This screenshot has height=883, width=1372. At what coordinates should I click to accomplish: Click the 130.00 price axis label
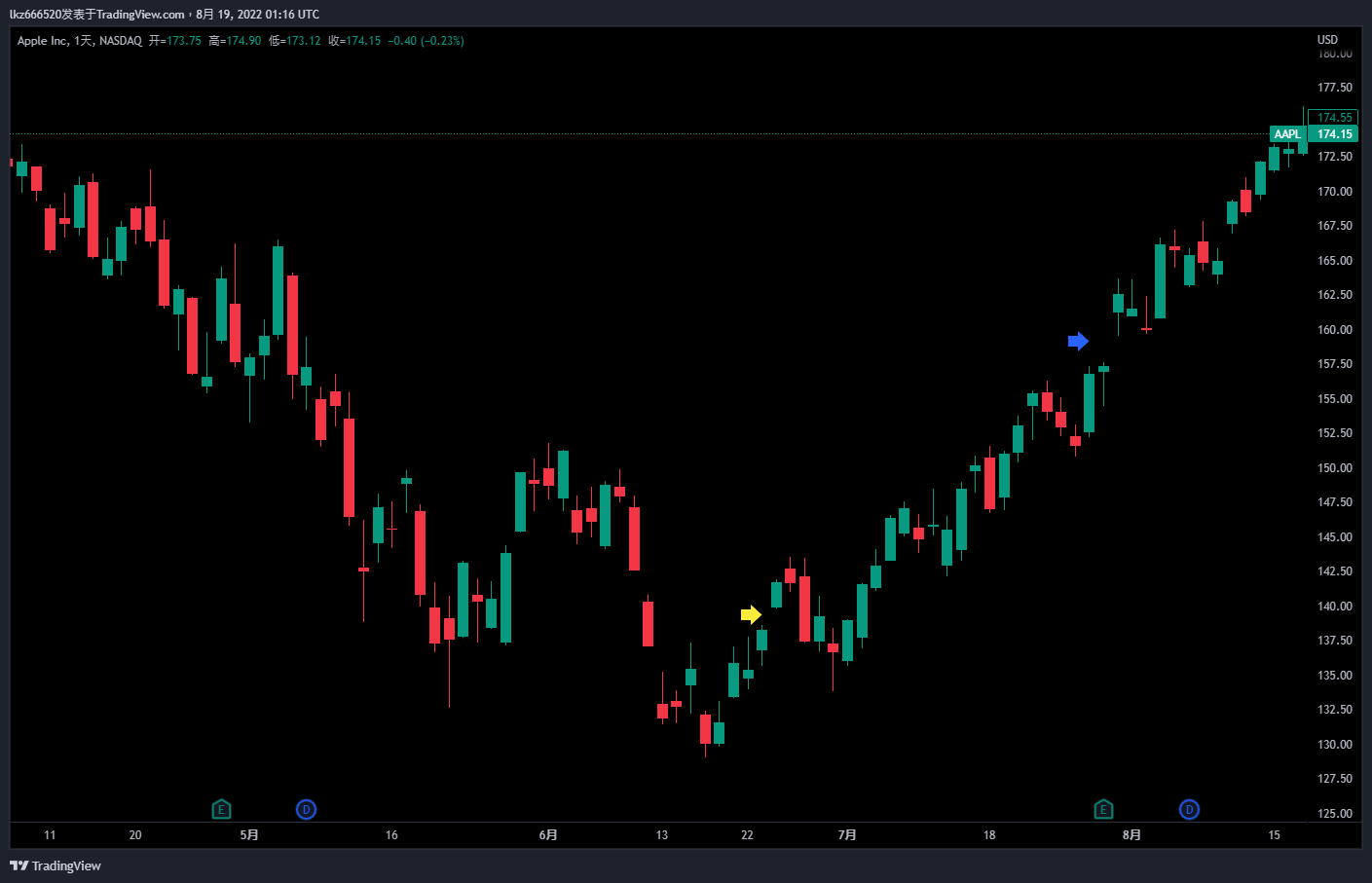tap(1334, 745)
